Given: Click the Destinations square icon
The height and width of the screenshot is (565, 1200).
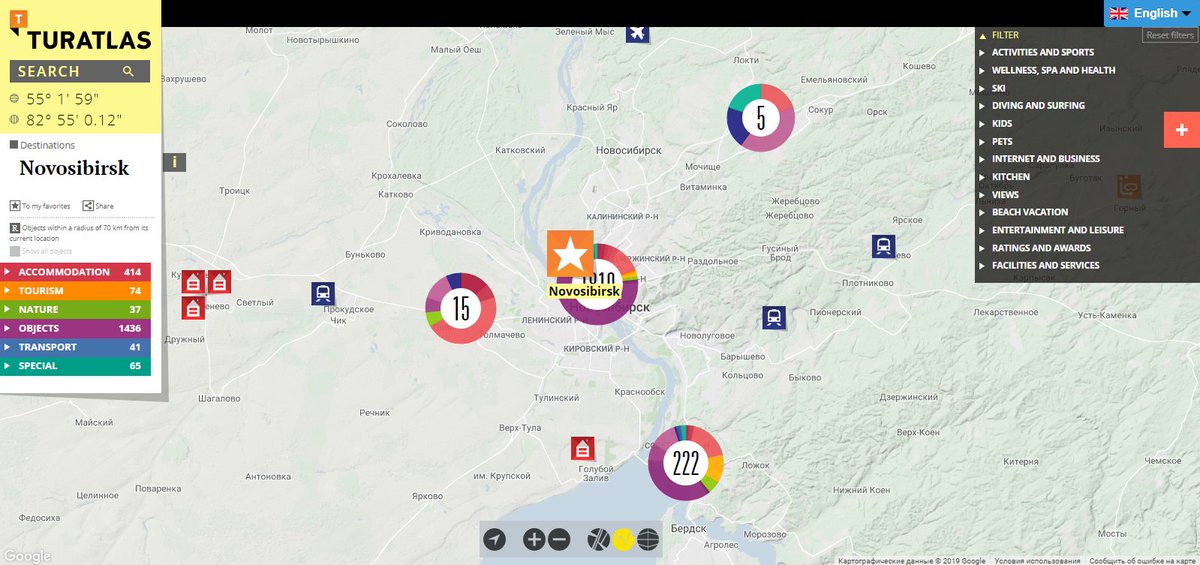Looking at the screenshot, I should [x=13, y=145].
